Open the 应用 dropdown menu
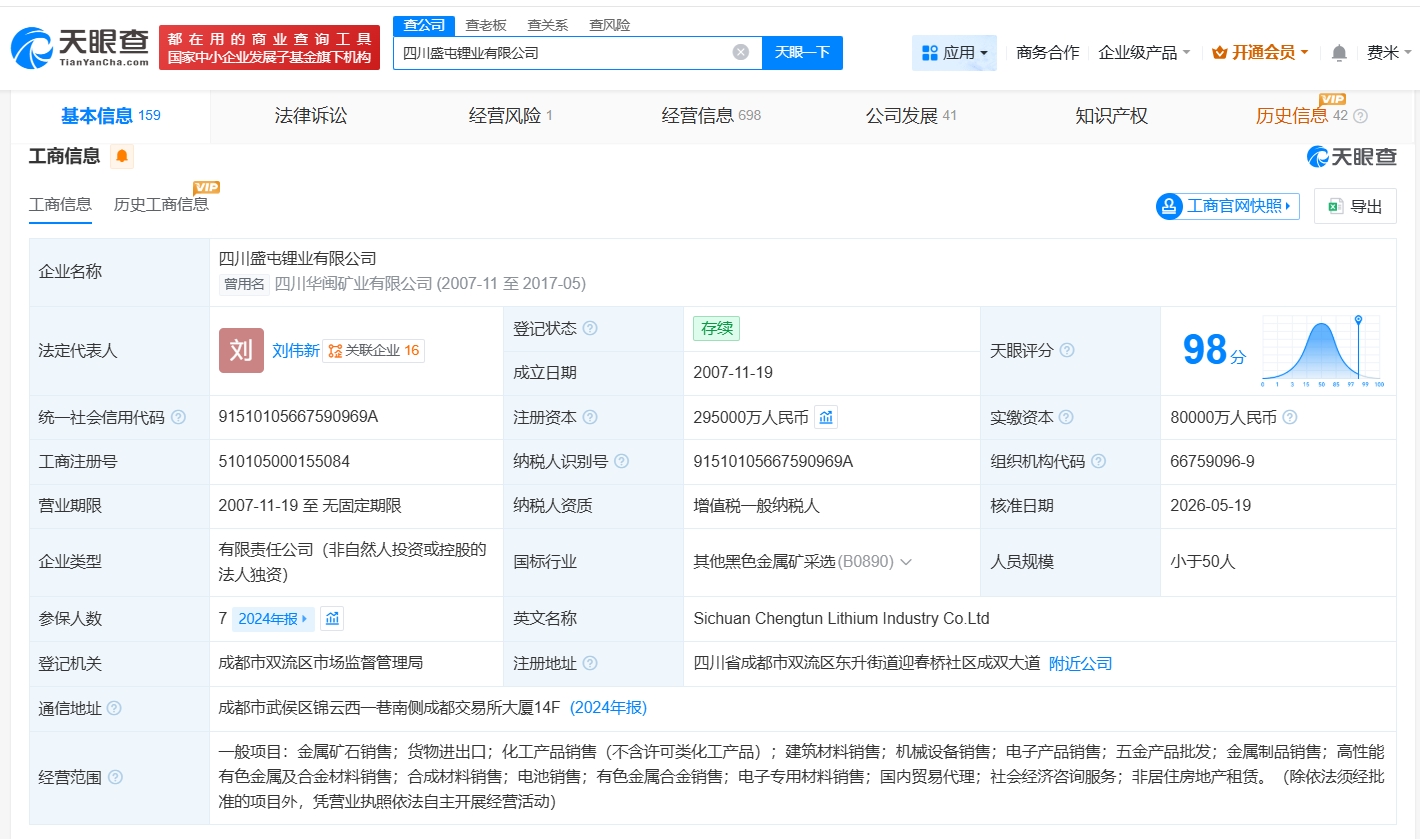 tap(954, 53)
